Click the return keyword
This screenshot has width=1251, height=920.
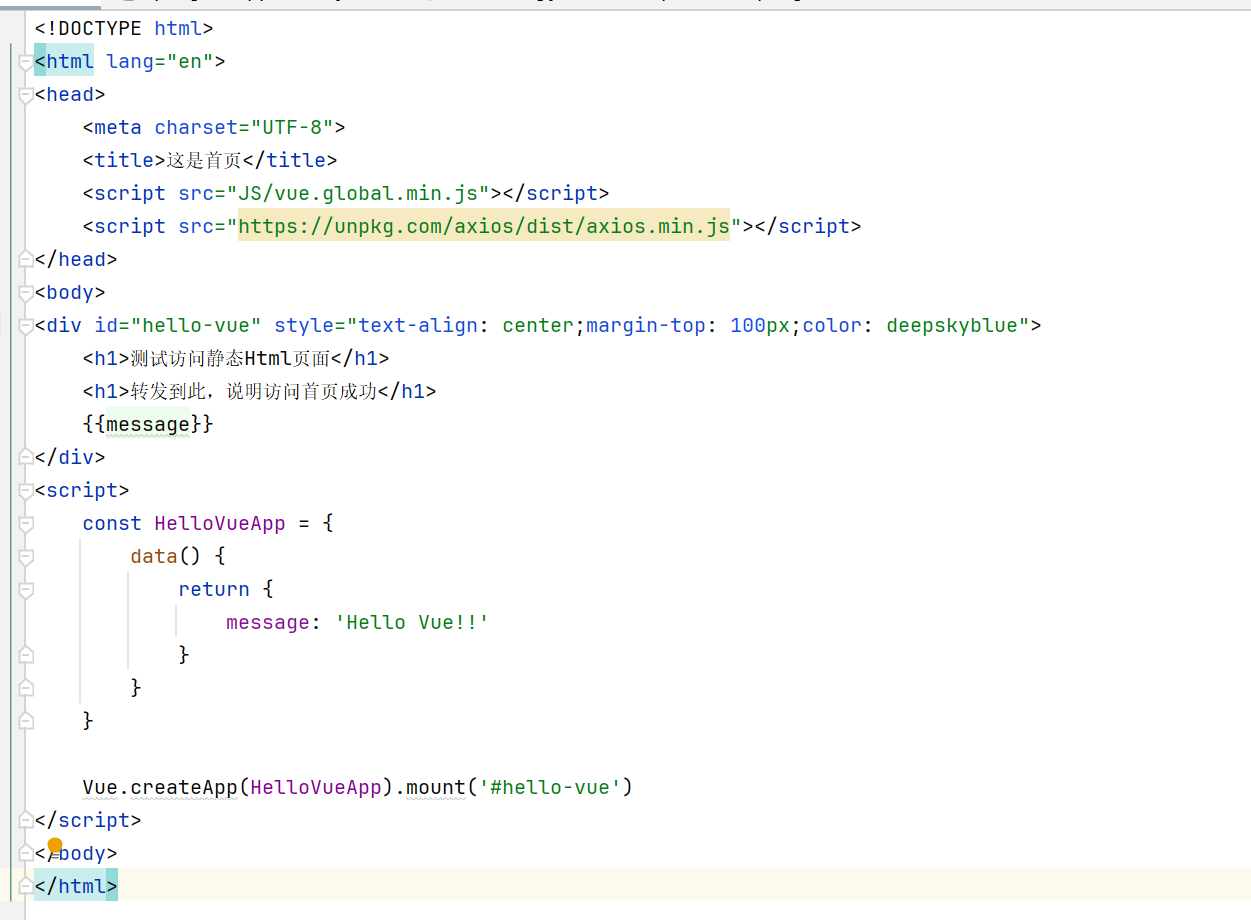point(214,589)
